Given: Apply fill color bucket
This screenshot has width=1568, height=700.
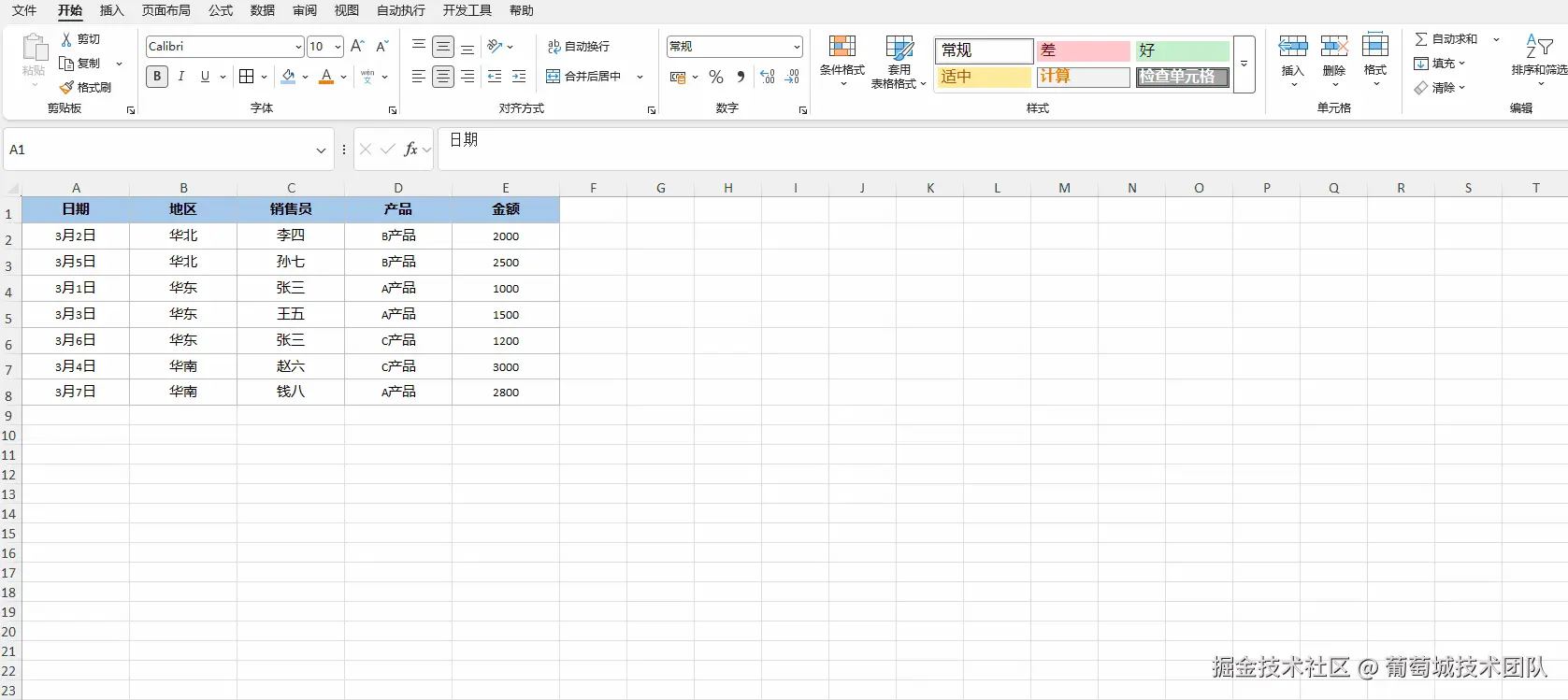Looking at the screenshot, I should tap(289, 77).
